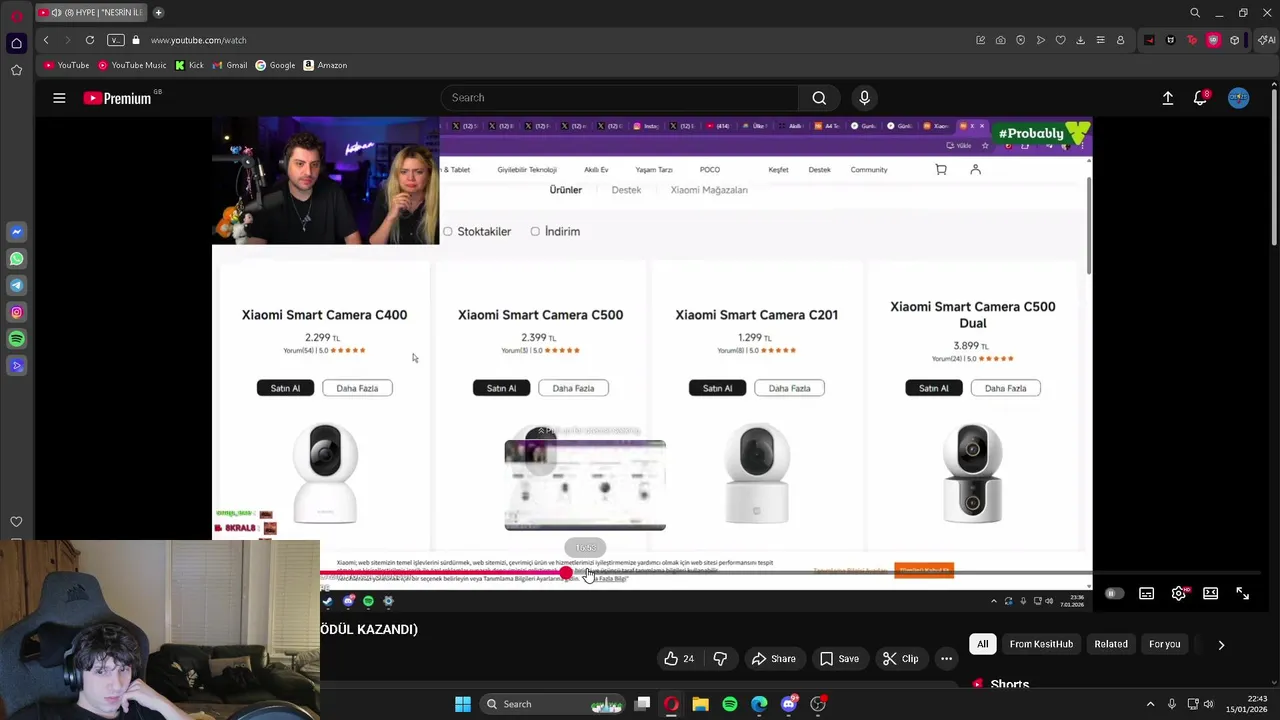Click the address bar URL youtube.com/watch

pos(198,40)
